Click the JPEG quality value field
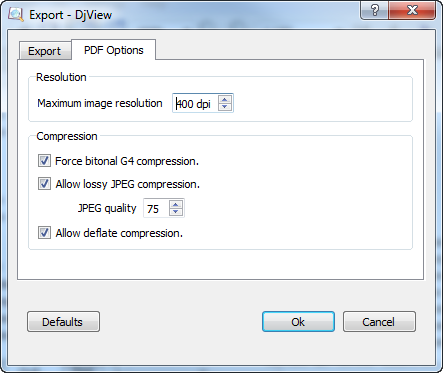443x373 pixels. (x=156, y=209)
